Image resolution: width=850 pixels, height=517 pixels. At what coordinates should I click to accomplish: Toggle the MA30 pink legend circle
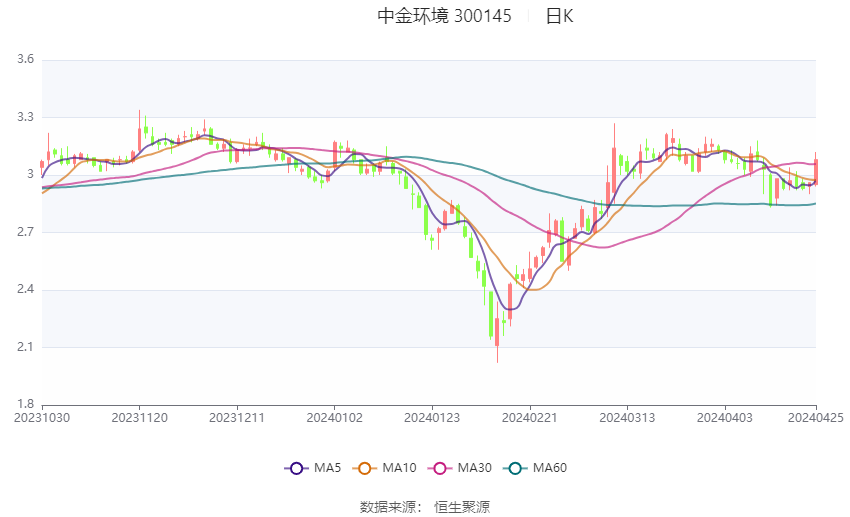point(440,468)
